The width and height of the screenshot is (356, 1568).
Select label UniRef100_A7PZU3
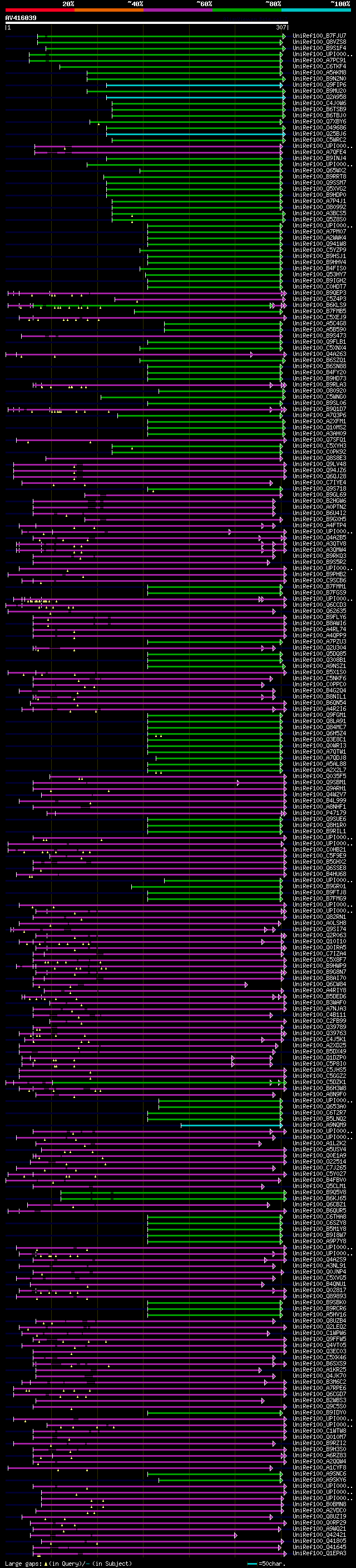[319, 641]
